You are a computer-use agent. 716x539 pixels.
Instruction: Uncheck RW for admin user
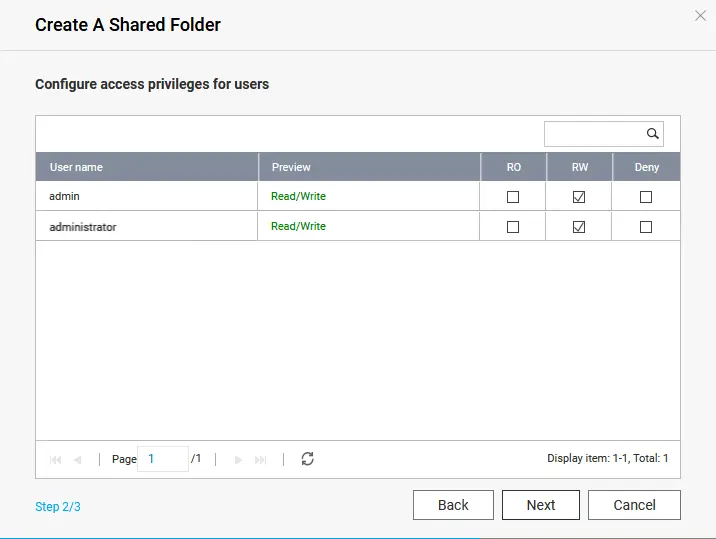coord(579,197)
